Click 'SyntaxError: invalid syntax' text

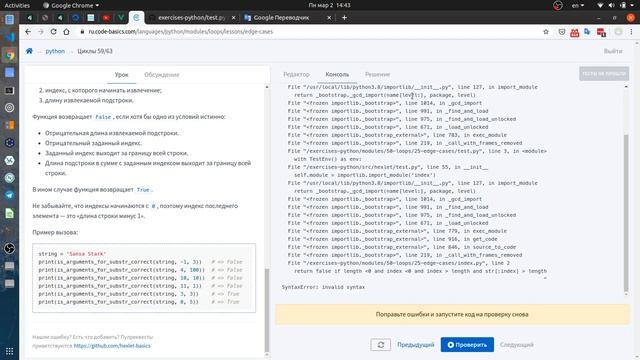tap(323, 287)
